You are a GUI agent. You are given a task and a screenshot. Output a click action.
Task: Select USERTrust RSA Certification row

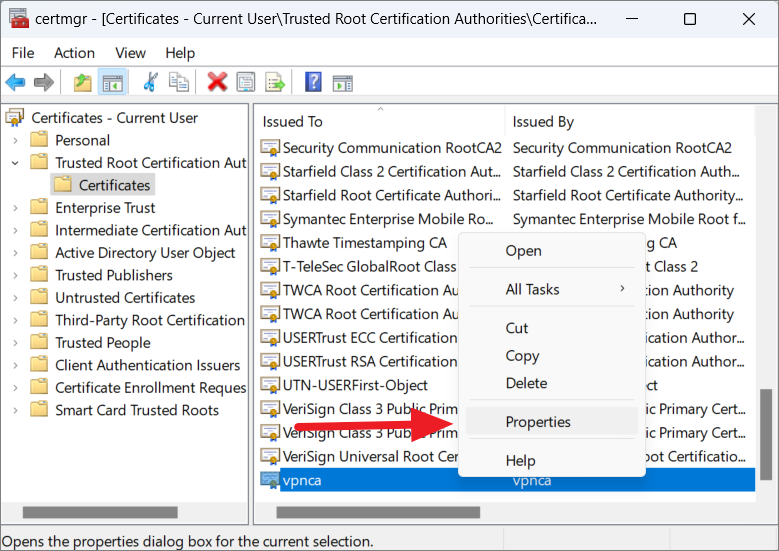click(358, 362)
